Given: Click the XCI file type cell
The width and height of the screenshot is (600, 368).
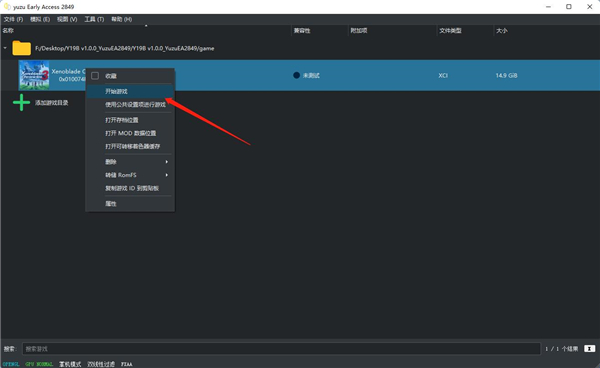Looking at the screenshot, I should coord(443,75).
